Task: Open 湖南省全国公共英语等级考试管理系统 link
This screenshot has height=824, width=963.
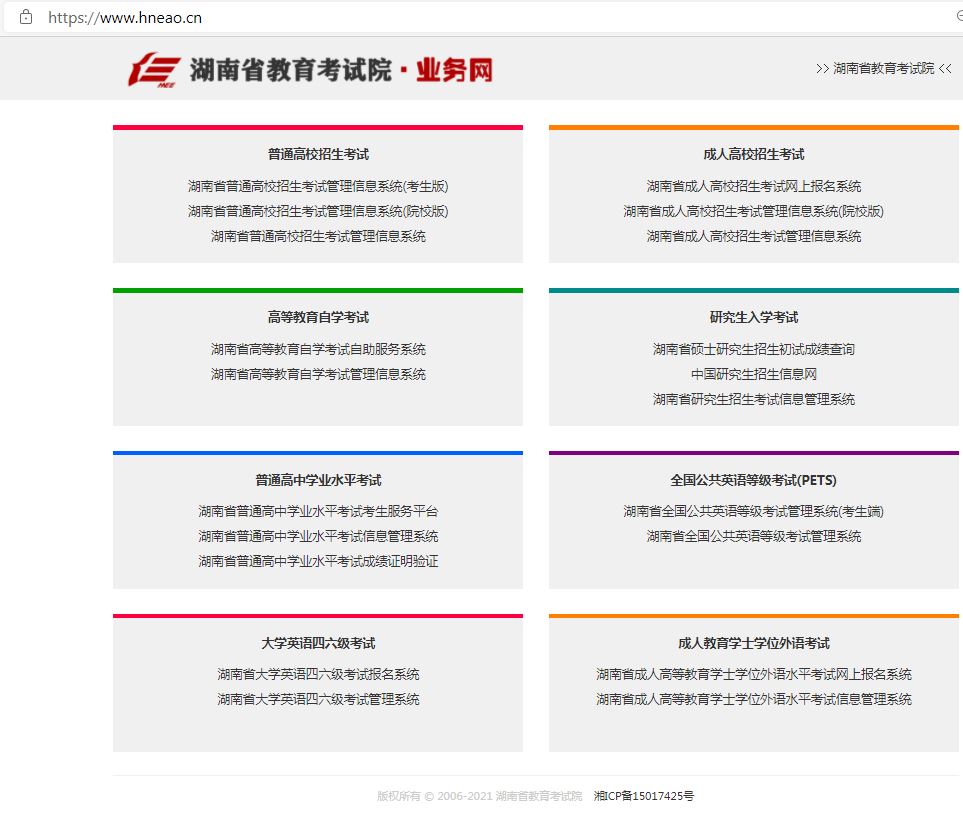Action: [x=754, y=537]
